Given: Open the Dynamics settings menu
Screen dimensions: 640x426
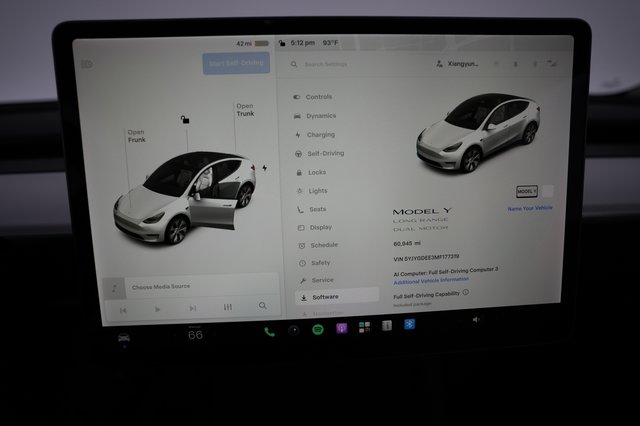Looking at the screenshot, I should coord(315,116).
